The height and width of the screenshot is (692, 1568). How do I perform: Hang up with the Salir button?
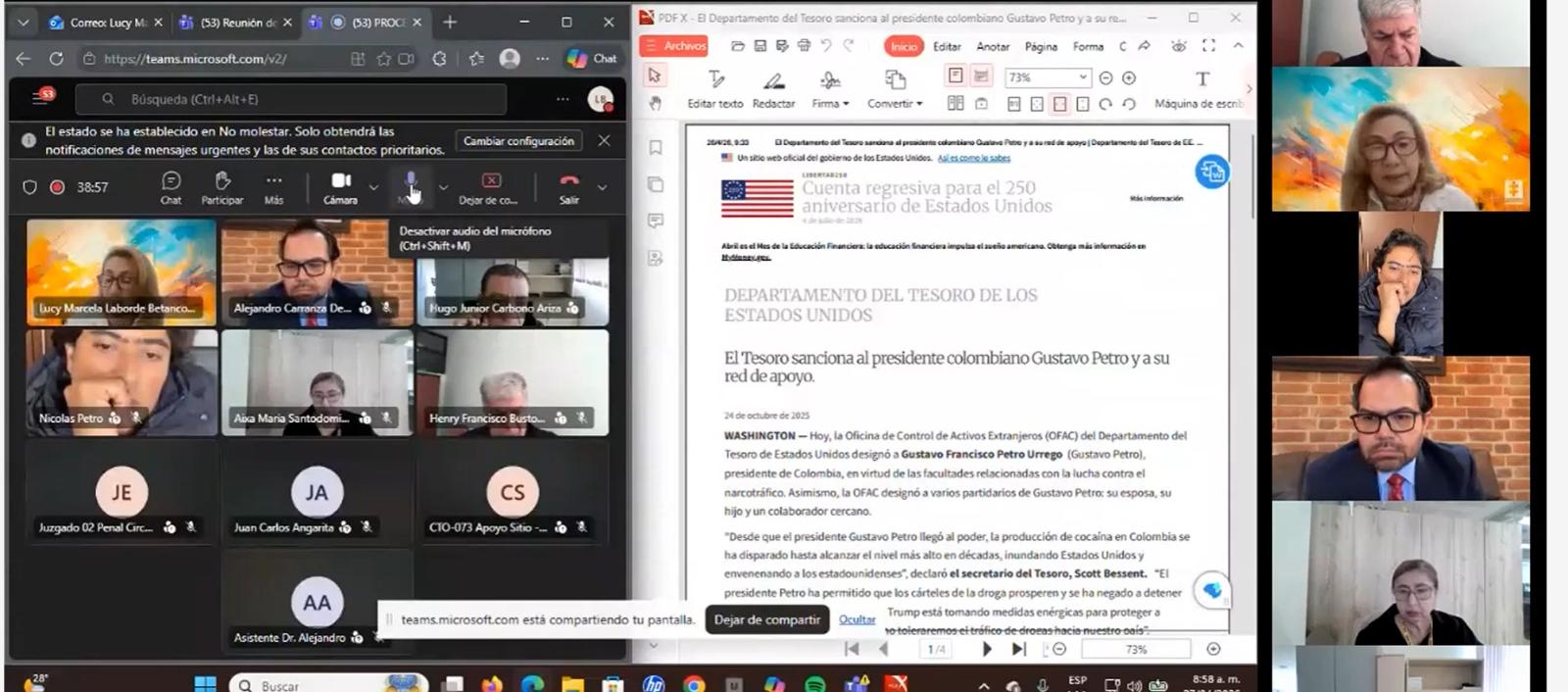tap(568, 186)
